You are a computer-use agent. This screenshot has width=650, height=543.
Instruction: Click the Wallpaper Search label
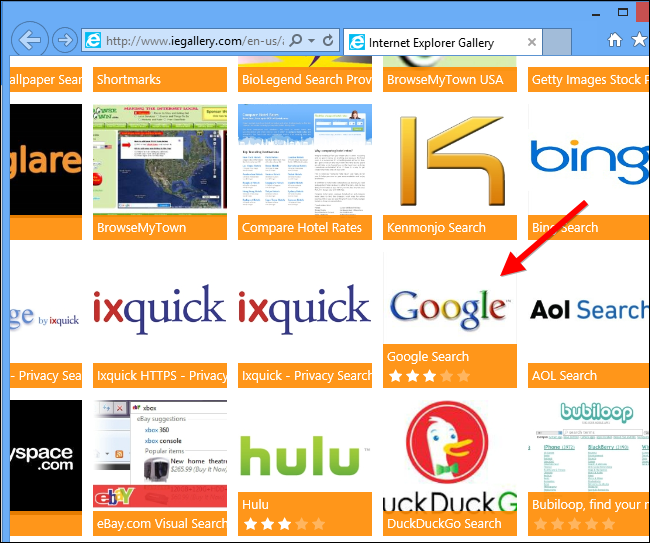coord(46,80)
